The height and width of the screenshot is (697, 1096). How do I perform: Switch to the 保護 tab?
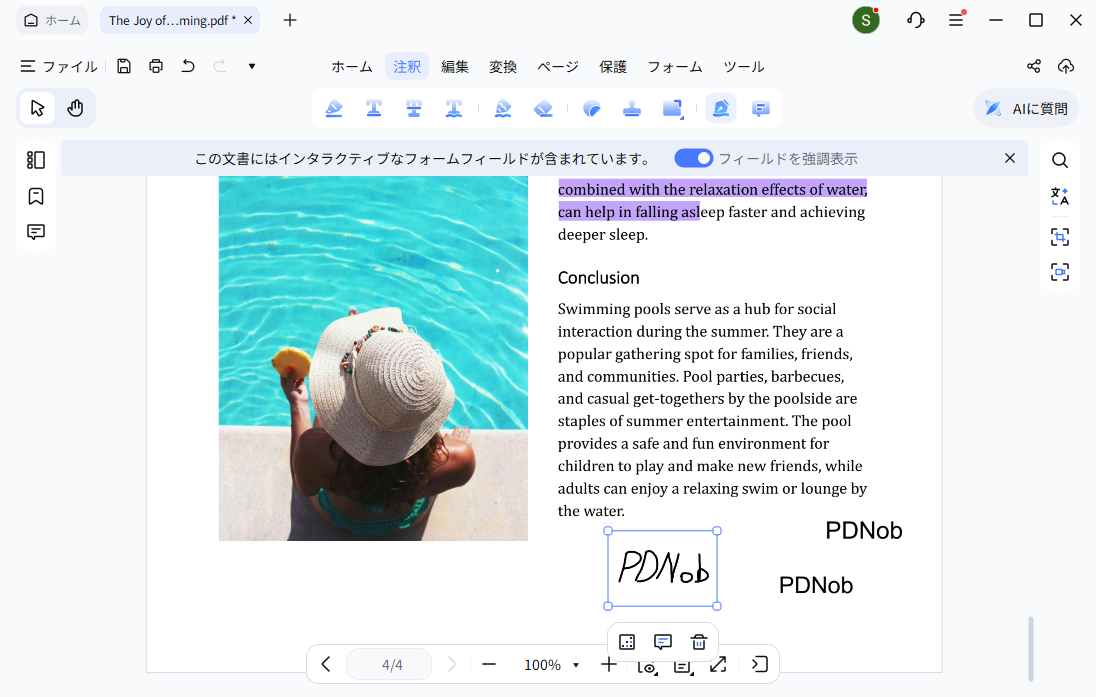[x=613, y=66]
